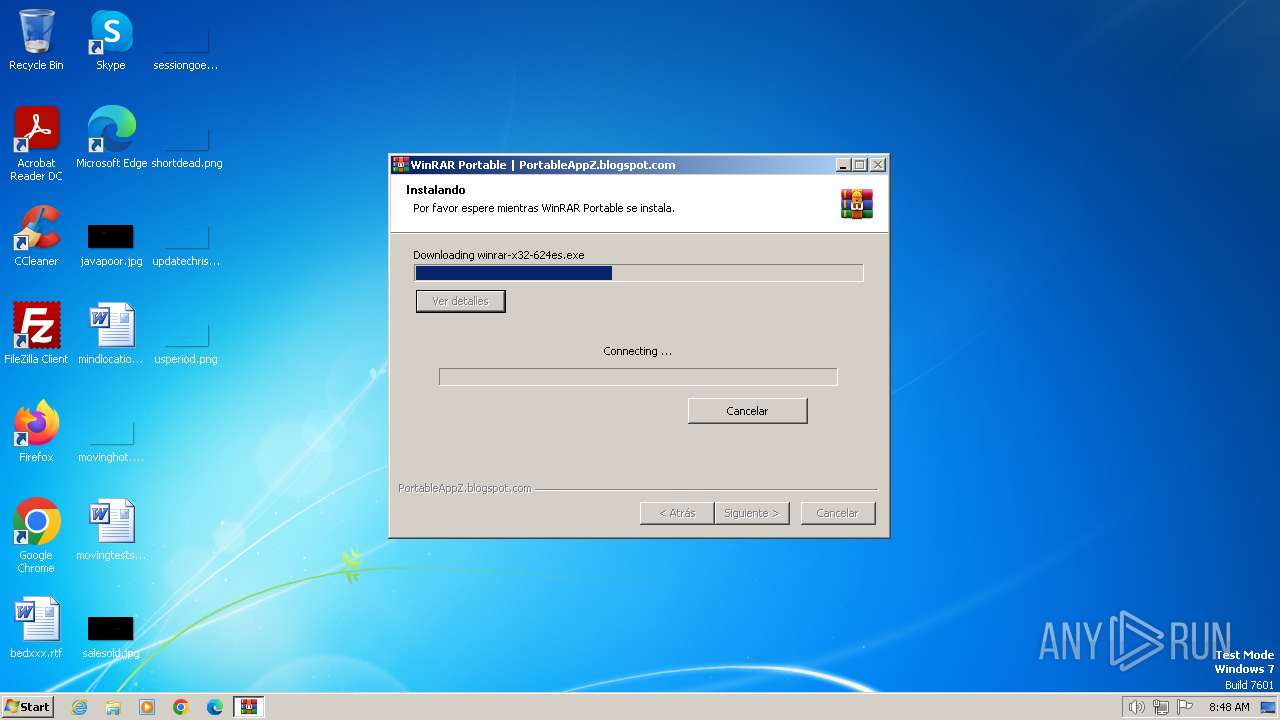Open FileZilla Client shortcut

pos(36,334)
